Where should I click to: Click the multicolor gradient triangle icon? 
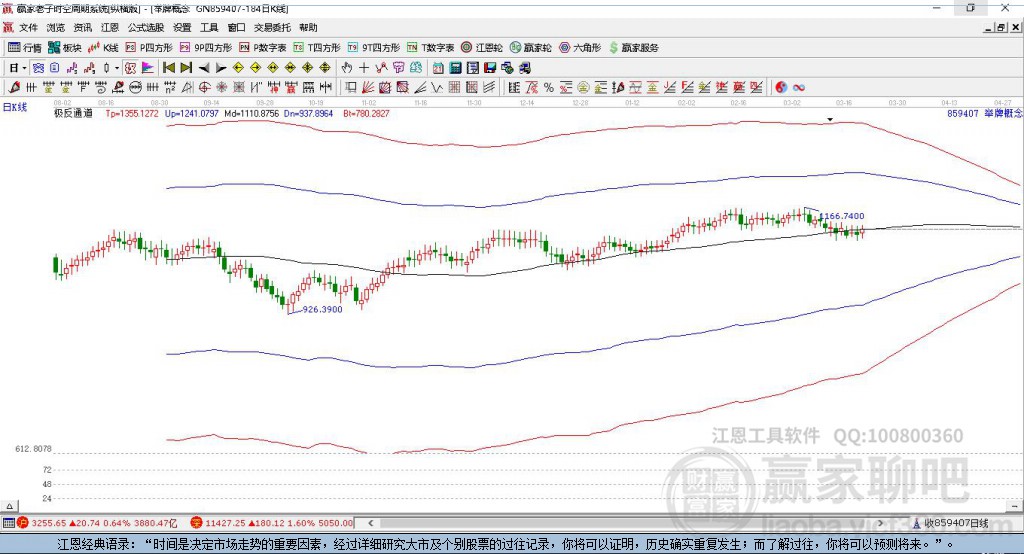click(148, 68)
